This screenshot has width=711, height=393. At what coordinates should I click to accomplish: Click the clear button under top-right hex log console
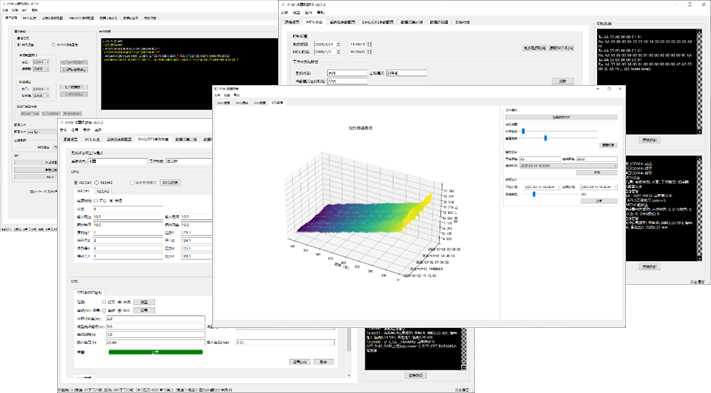(649, 140)
